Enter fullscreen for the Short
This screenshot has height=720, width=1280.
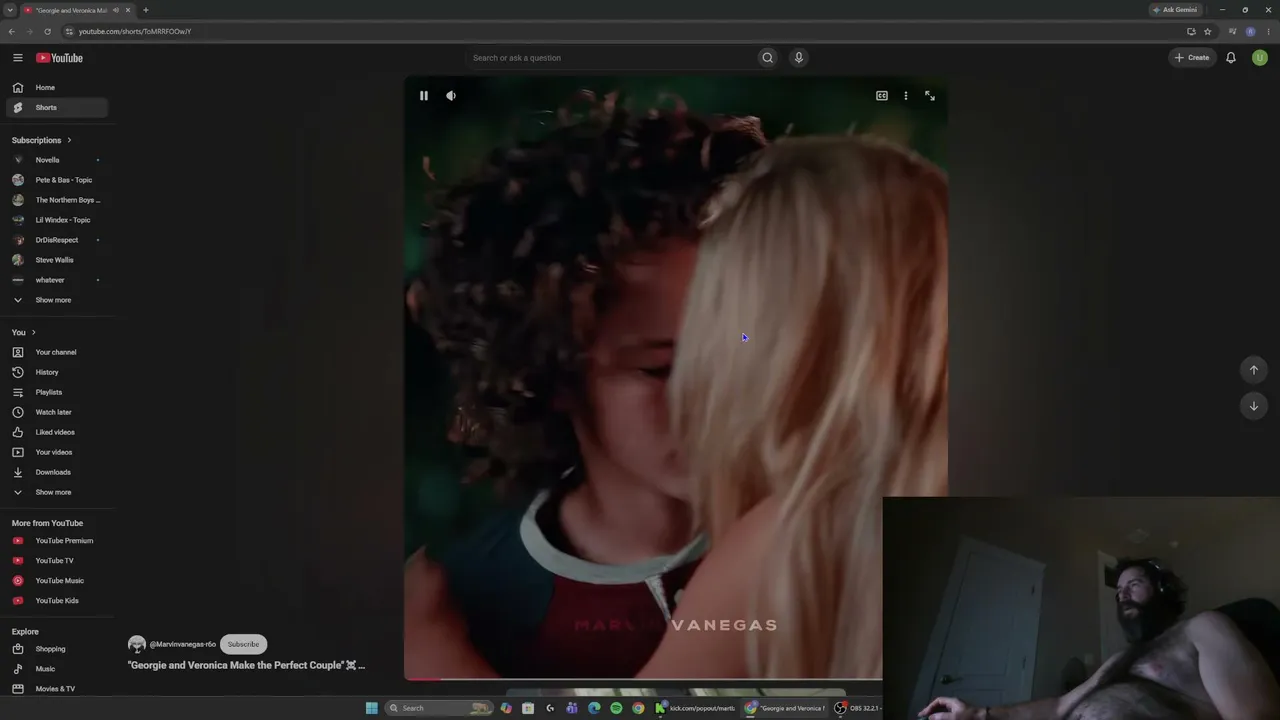(930, 96)
